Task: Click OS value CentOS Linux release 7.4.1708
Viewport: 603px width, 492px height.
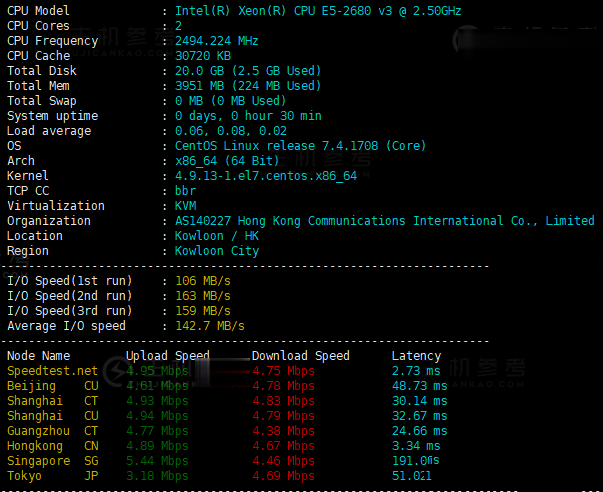Action: tap(277, 146)
